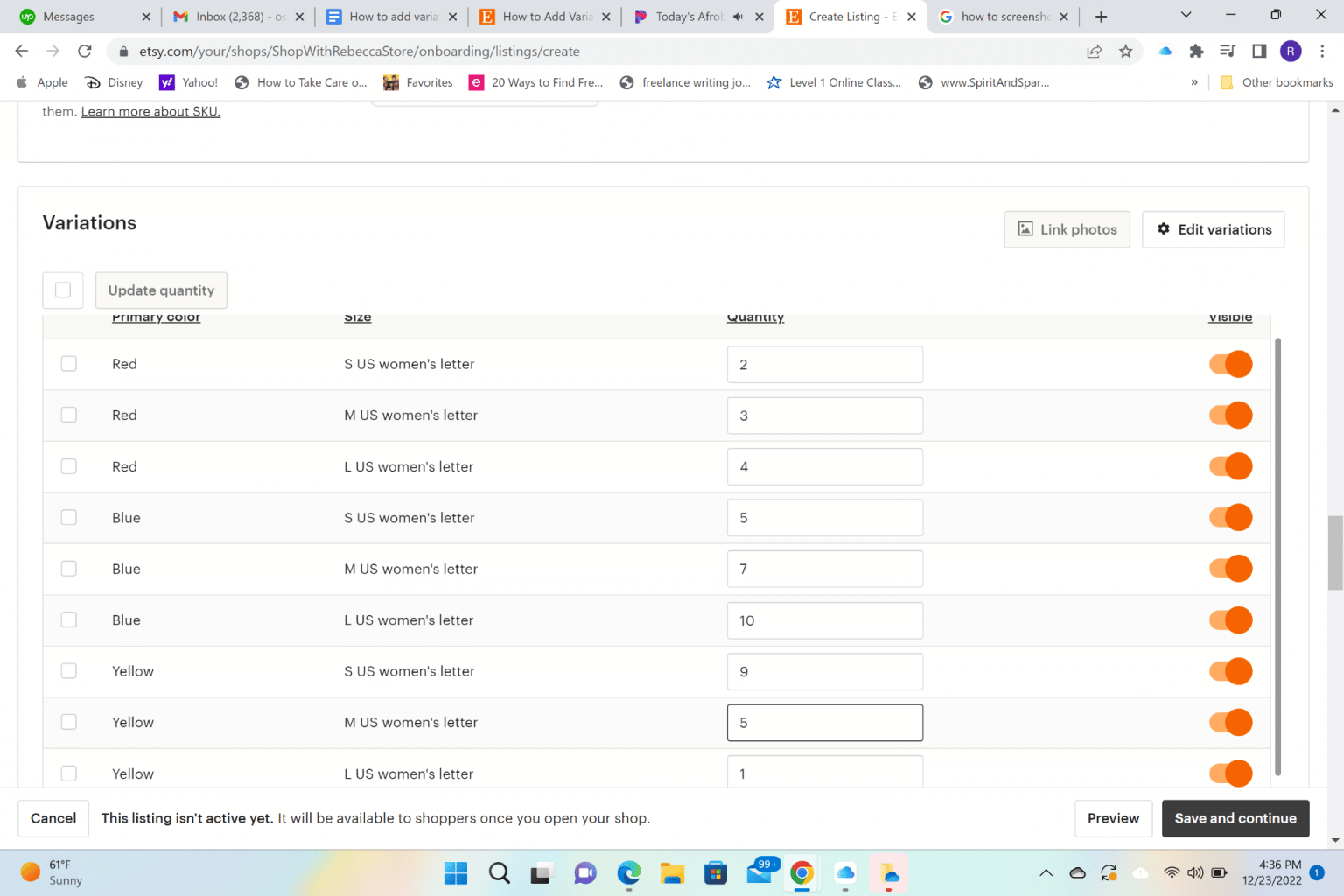Check the select-all checkbox beside Update quantity
This screenshot has width=1344, height=896.
point(62,290)
